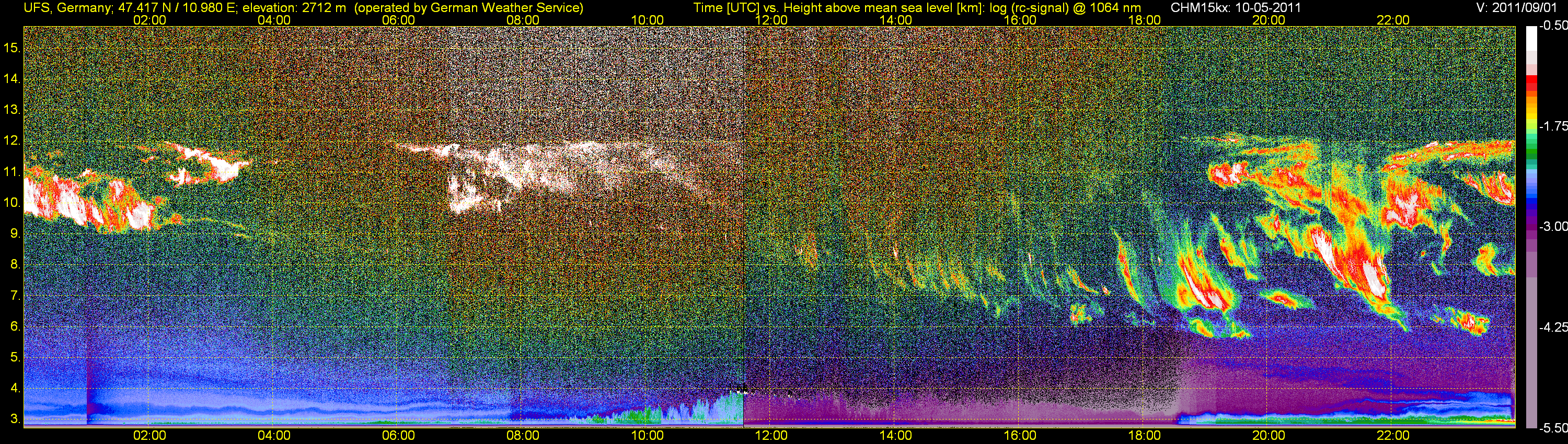Image resolution: width=1568 pixels, height=444 pixels.
Task: Click the 15. km height axis label
Action: coord(12,48)
